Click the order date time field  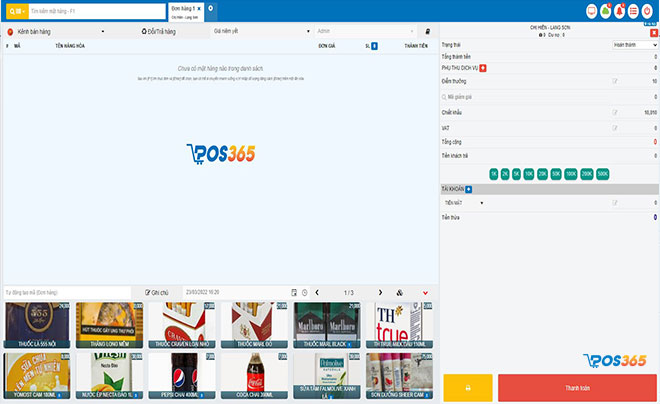pos(235,292)
